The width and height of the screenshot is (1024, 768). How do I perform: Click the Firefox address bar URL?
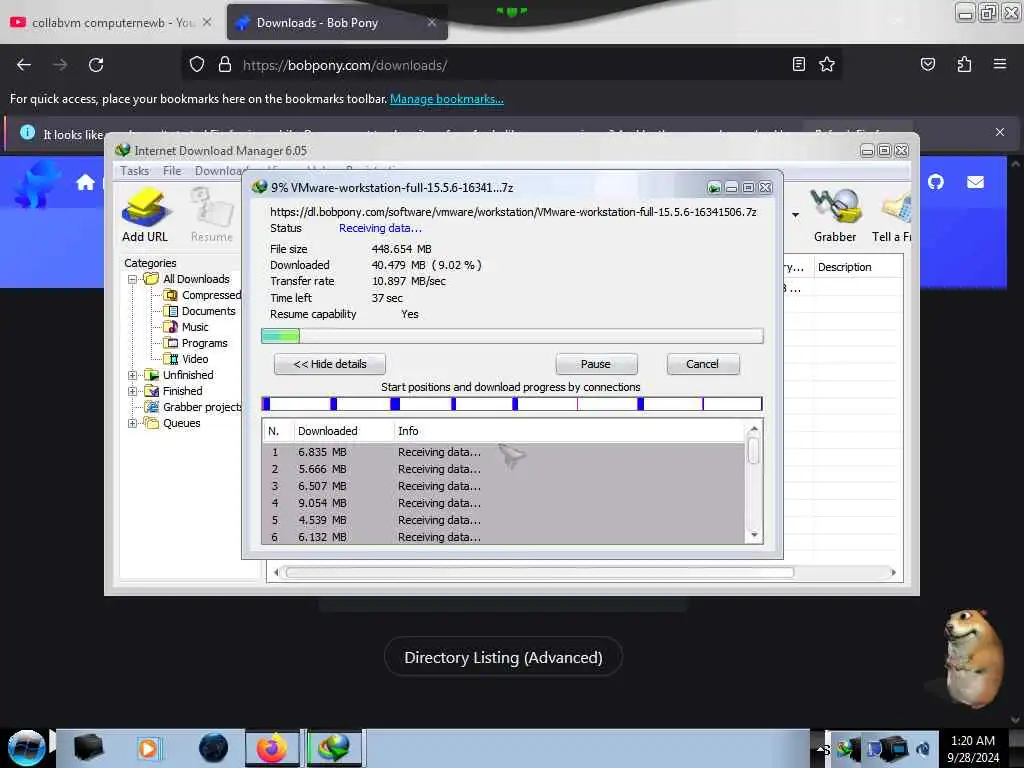pyautogui.click(x=345, y=65)
